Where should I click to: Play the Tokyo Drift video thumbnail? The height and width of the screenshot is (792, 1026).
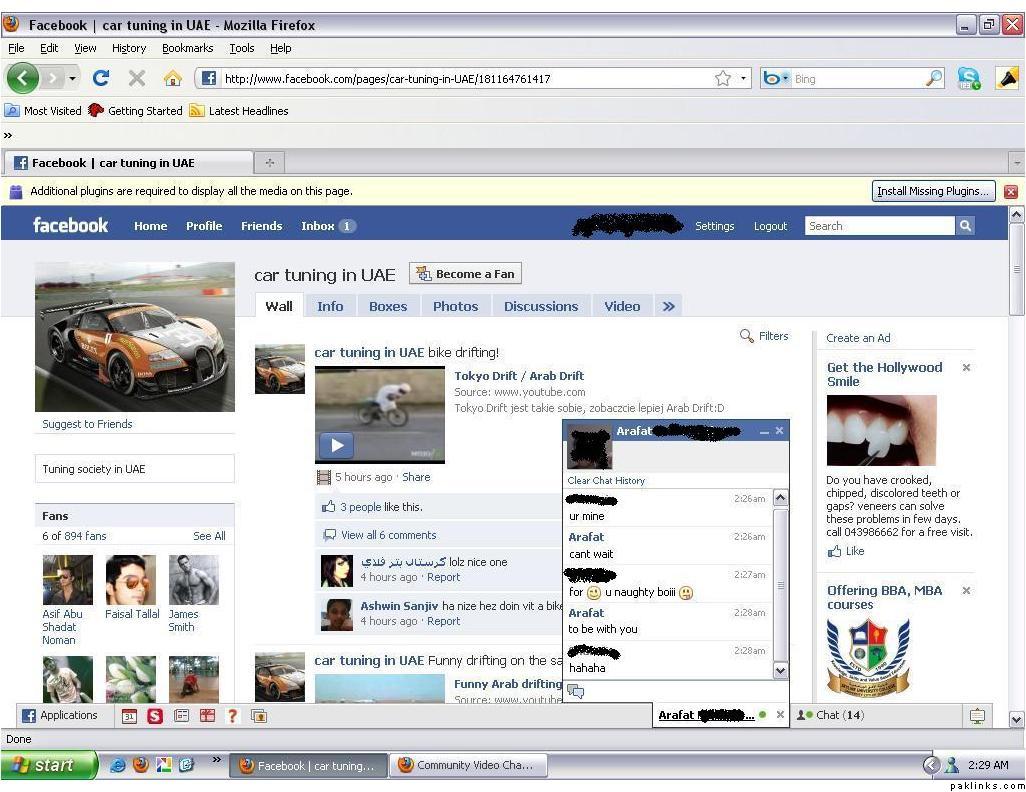click(336, 445)
